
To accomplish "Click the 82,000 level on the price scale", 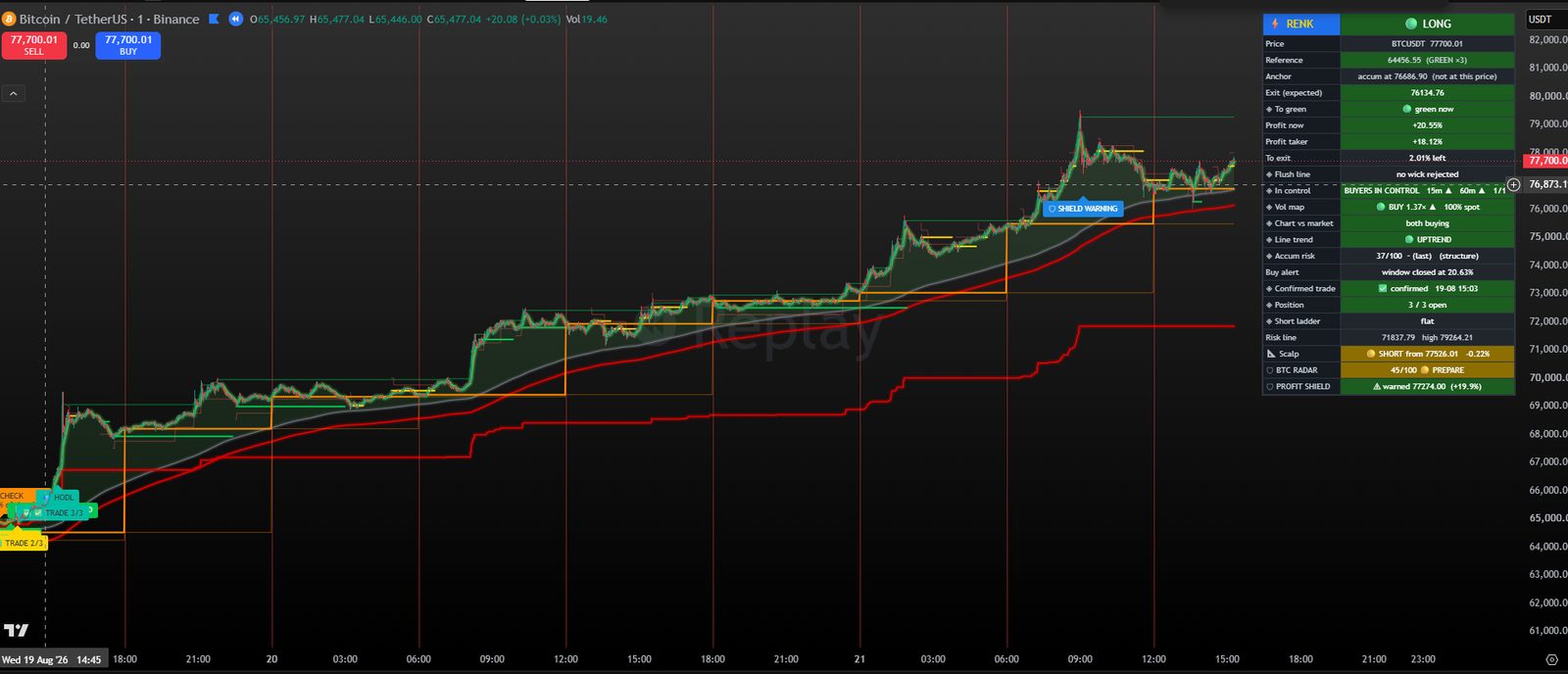I will (x=1547, y=40).
